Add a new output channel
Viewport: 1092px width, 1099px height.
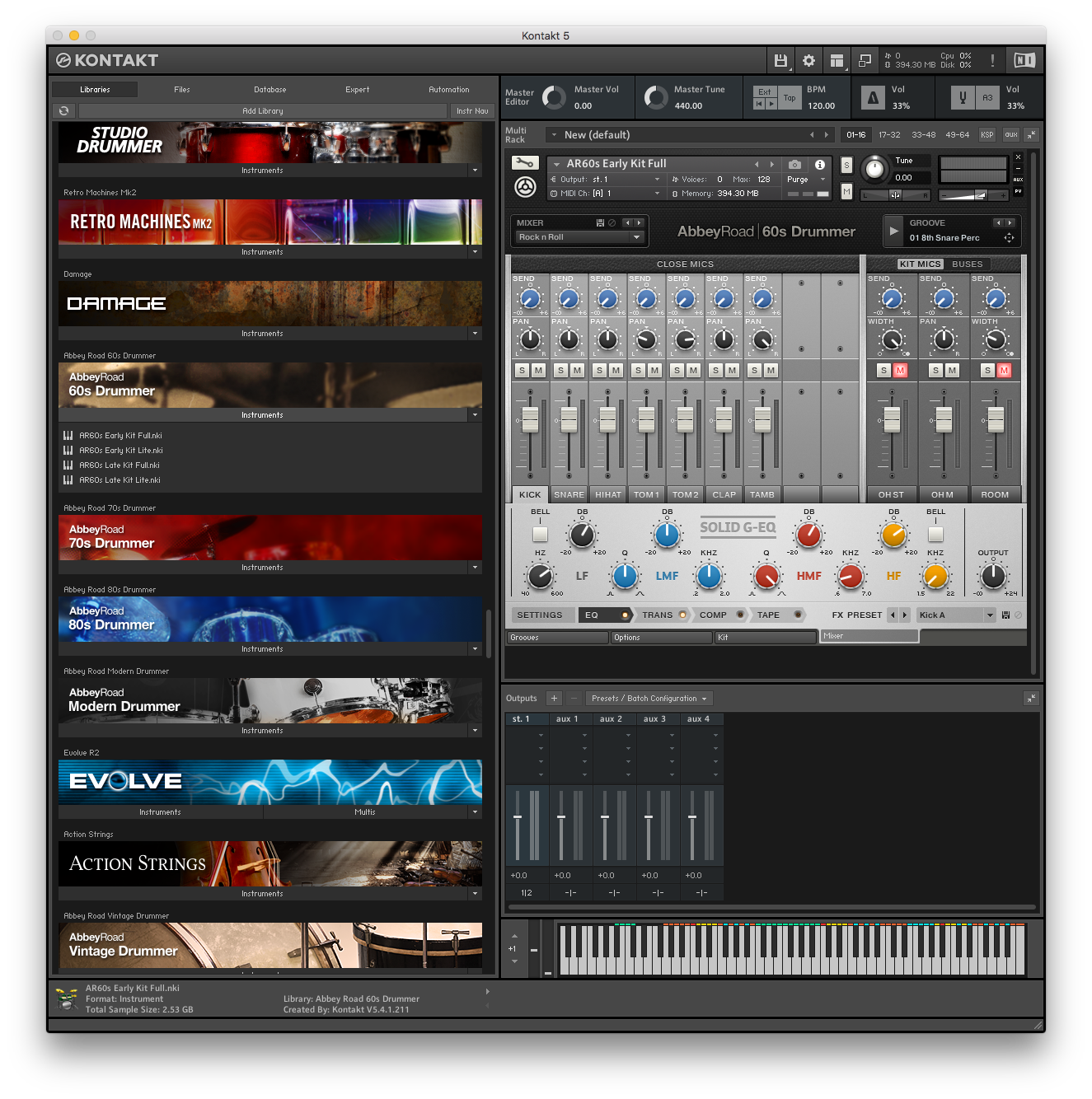554,698
